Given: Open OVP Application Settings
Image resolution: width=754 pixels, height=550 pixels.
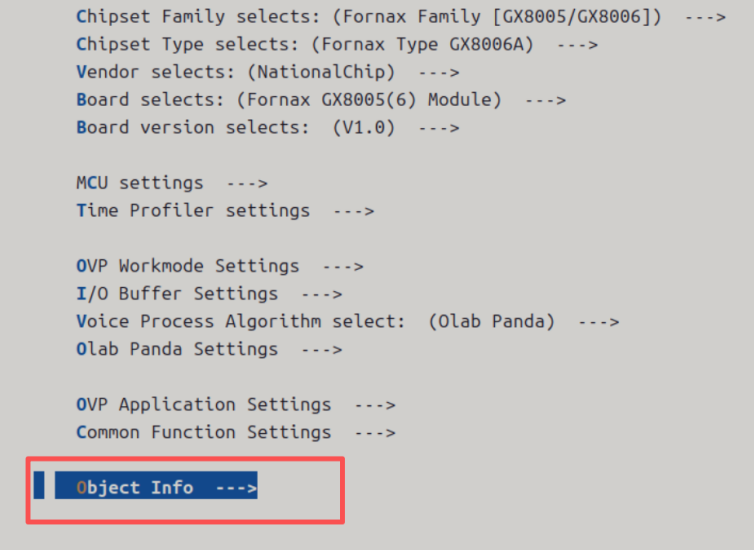Looking at the screenshot, I should (236, 405).
